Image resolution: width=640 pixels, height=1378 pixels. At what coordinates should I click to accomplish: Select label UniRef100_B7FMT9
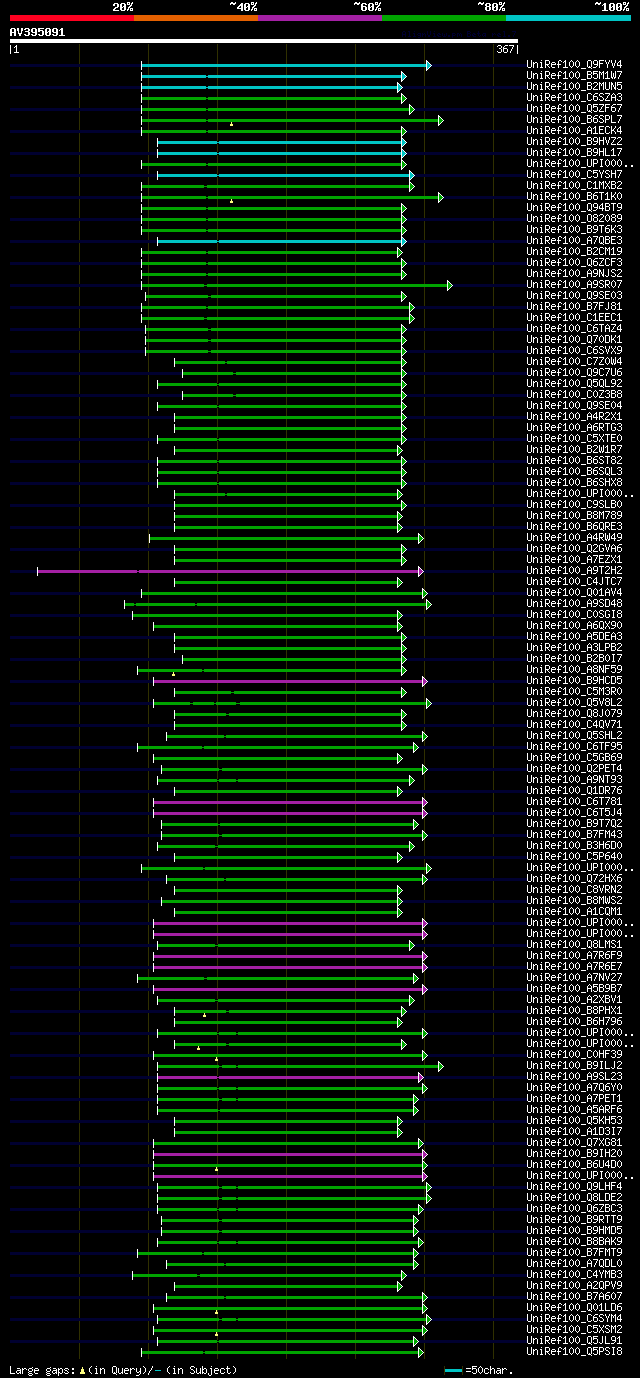[574, 1253]
